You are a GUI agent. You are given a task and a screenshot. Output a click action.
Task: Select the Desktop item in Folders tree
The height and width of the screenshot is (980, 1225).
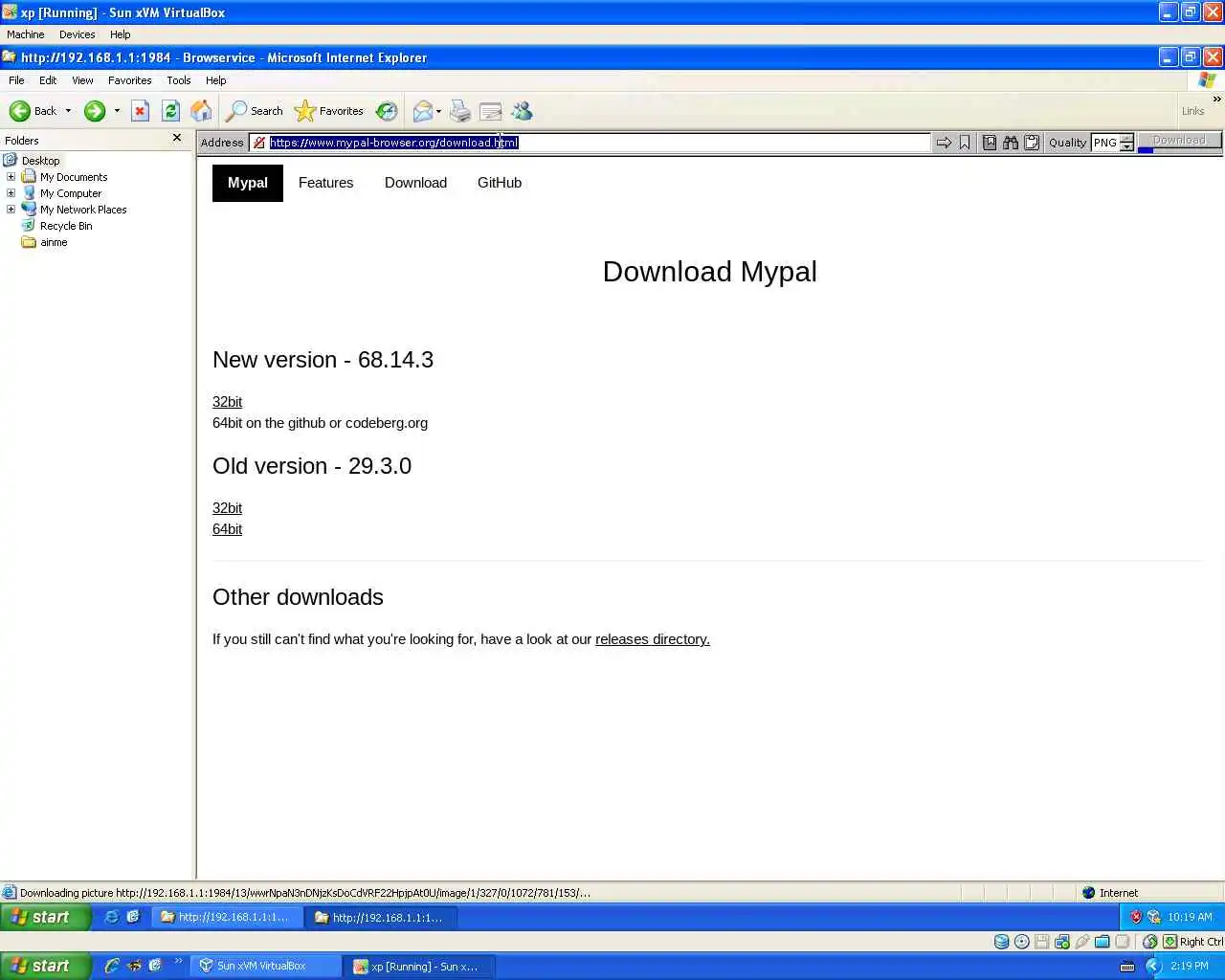click(40, 161)
